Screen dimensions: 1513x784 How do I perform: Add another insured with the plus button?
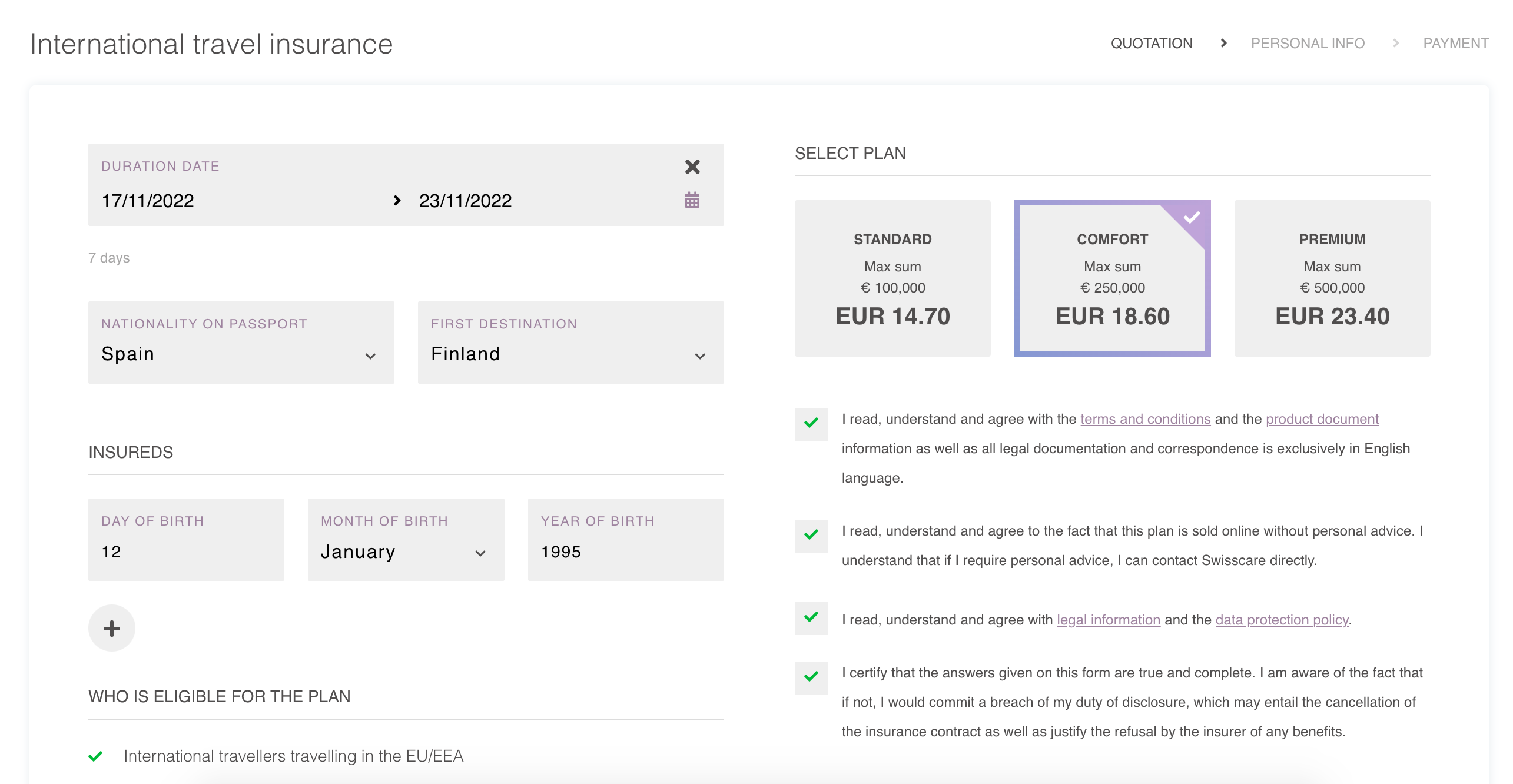point(112,628)
